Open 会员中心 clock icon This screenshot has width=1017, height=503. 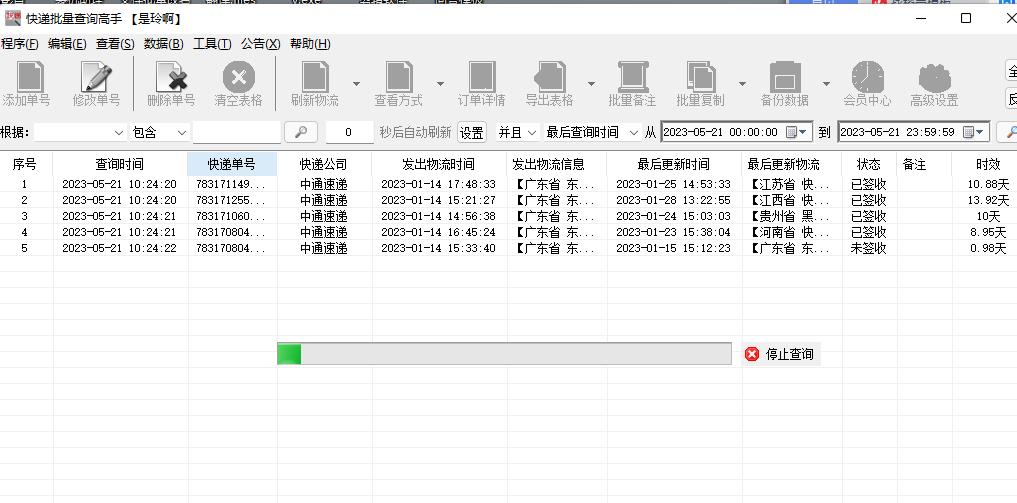click(868, 77)
